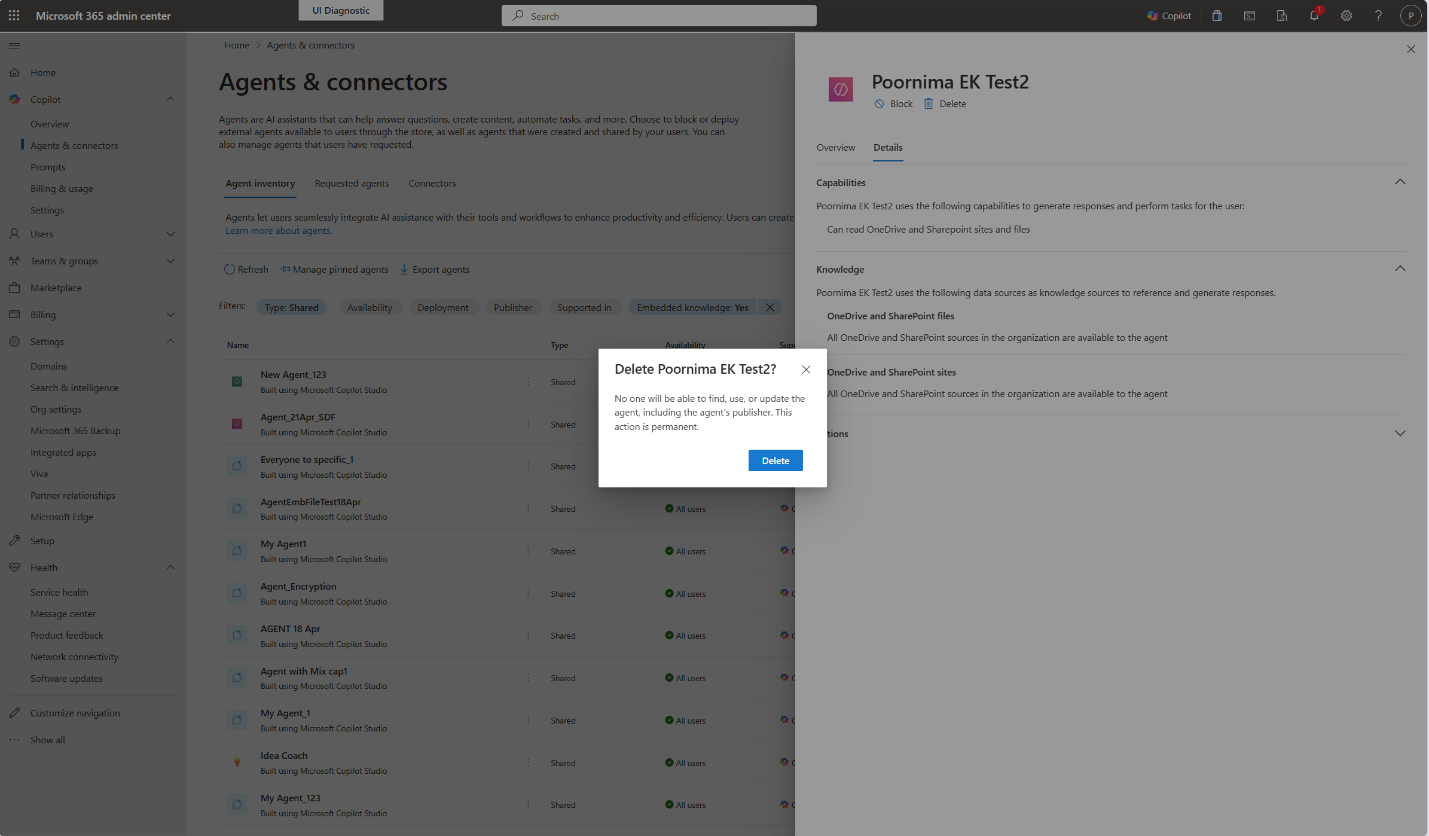Open the settings gear in header
Screen dimensions: 1429x836
pos(1346,16)
